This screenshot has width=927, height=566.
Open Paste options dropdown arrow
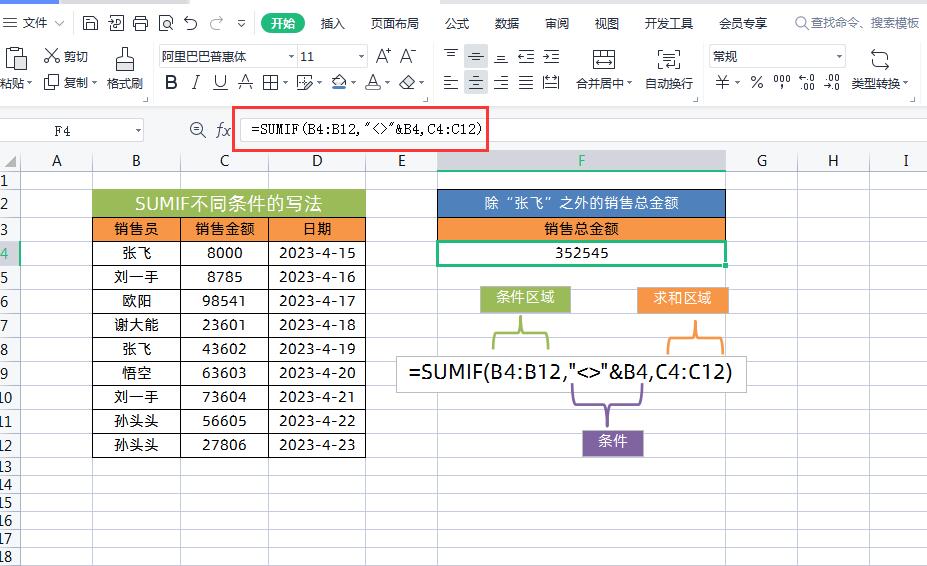click(29, 83)
